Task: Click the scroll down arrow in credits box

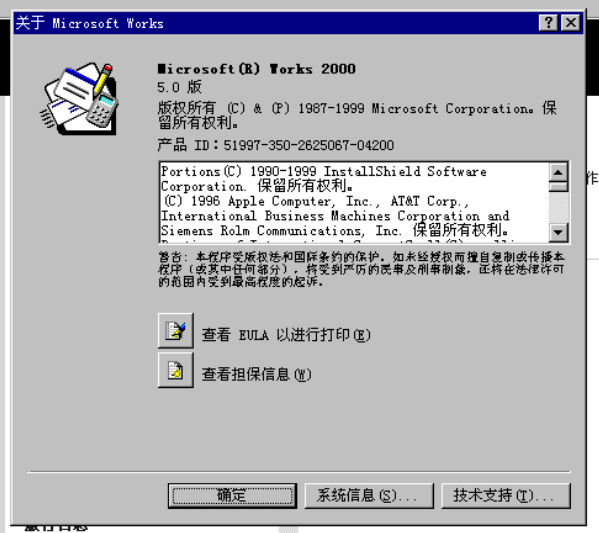Action: coord(558,232)
